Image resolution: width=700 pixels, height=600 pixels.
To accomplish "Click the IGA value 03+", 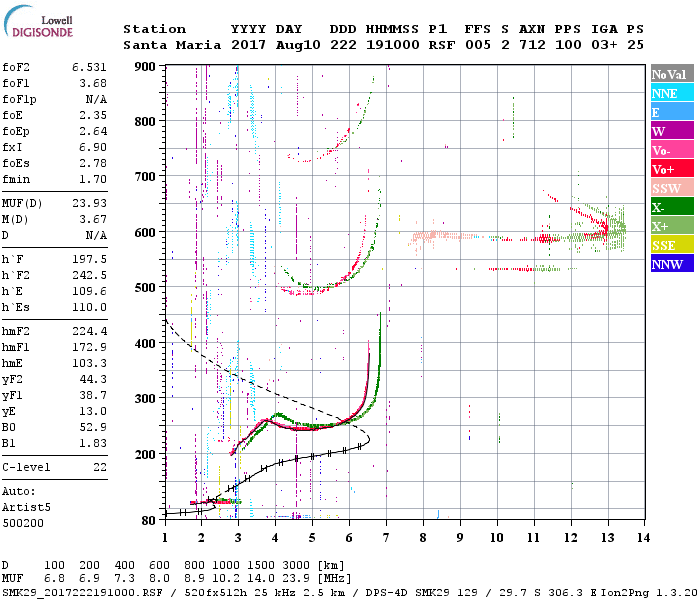I will [x=604, y=45].
